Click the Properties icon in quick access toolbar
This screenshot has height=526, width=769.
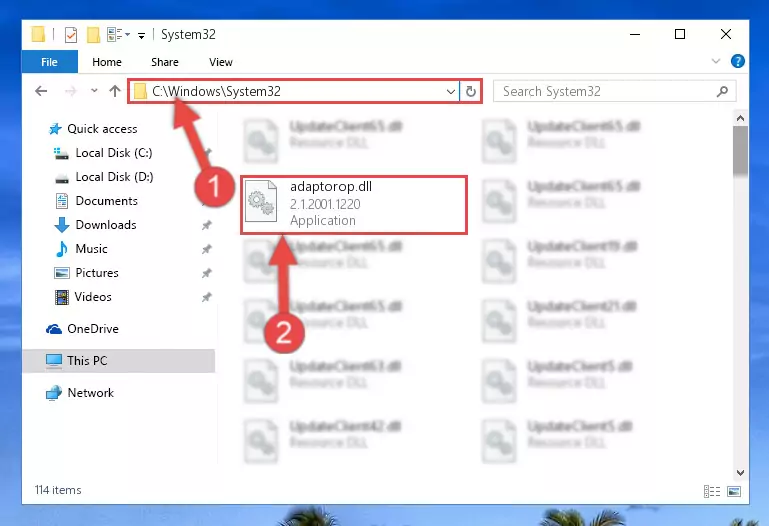pyautogui.click(x=71, y=35)
